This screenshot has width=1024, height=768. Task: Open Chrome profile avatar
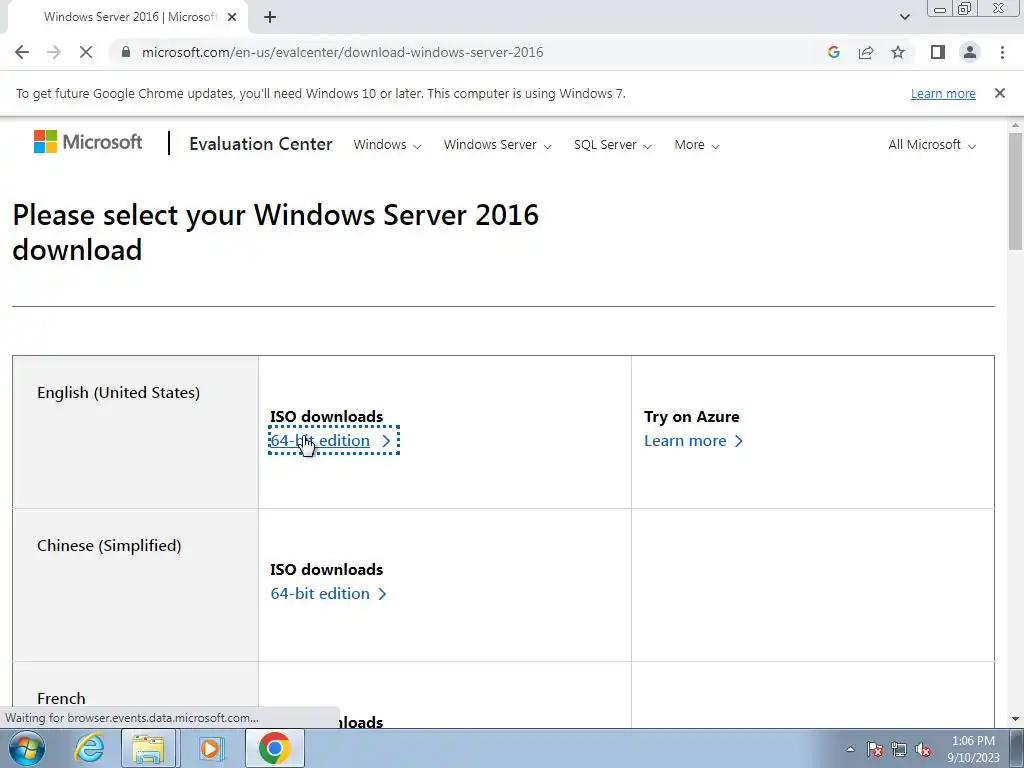pos(970,52)
